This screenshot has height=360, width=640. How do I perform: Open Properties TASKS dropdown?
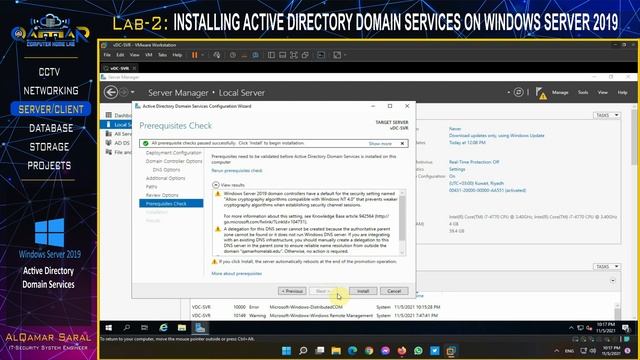tap(607, 116)
